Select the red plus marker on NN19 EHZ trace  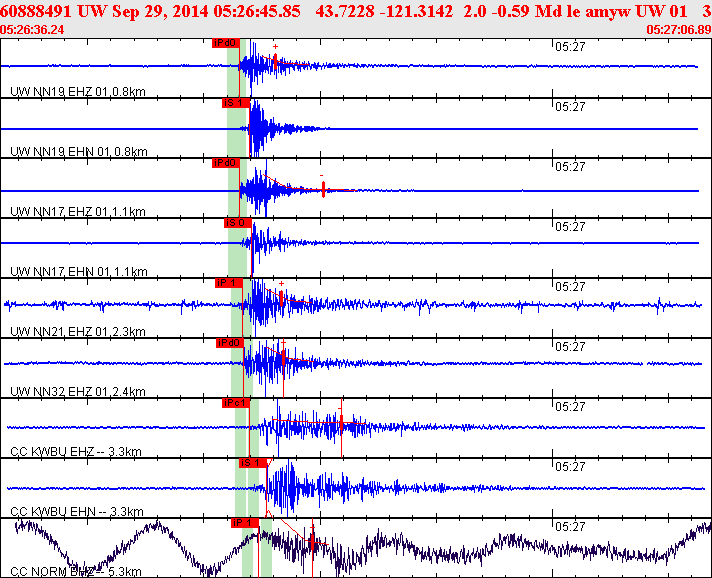(x=275, y=46)
